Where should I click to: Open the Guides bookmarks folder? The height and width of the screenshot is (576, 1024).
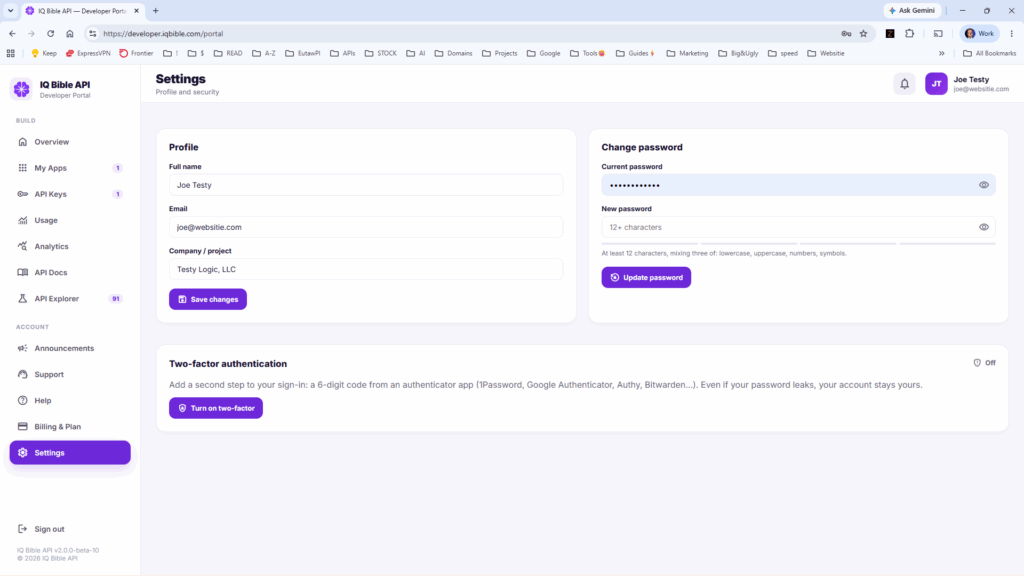[635, 54]
